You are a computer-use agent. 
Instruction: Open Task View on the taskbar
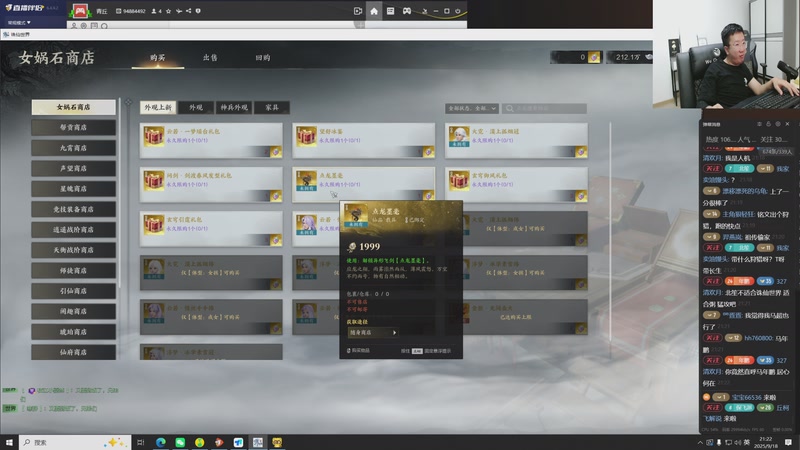(141, 442)
